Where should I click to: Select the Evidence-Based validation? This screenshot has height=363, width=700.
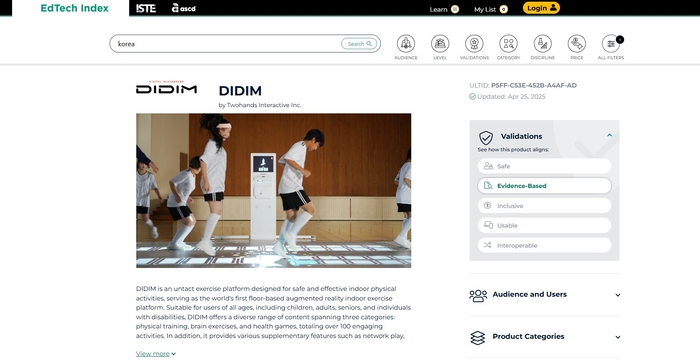point(544,186)
